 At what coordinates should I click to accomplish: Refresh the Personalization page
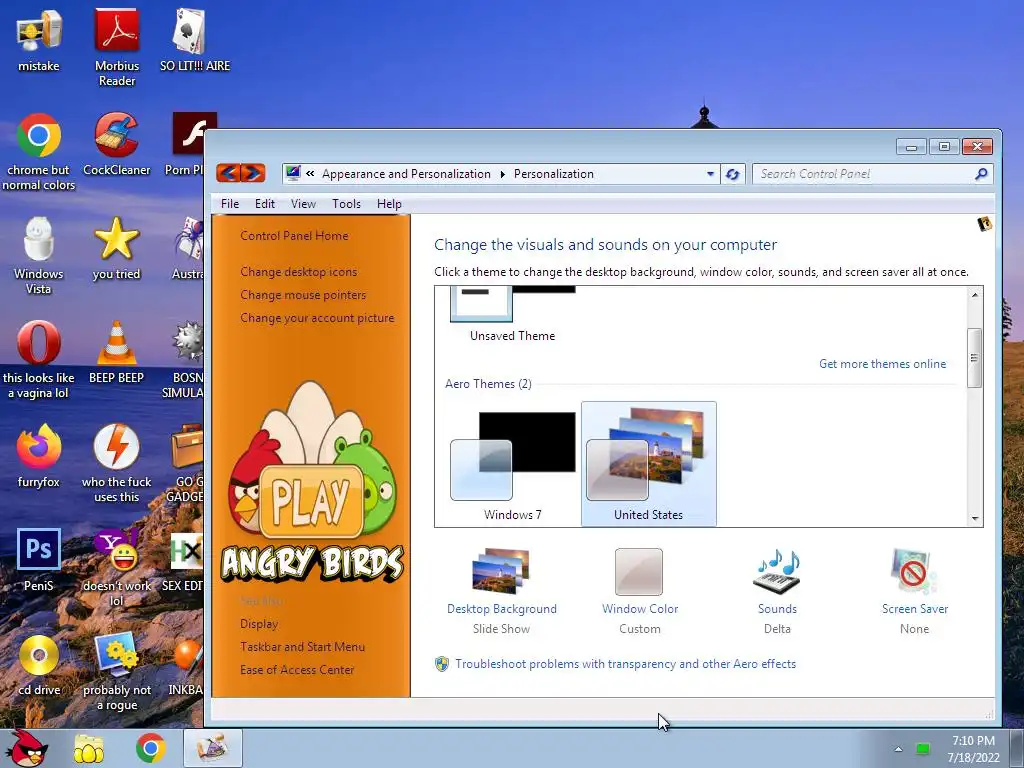pyautogui.click(x=733, y=174)
